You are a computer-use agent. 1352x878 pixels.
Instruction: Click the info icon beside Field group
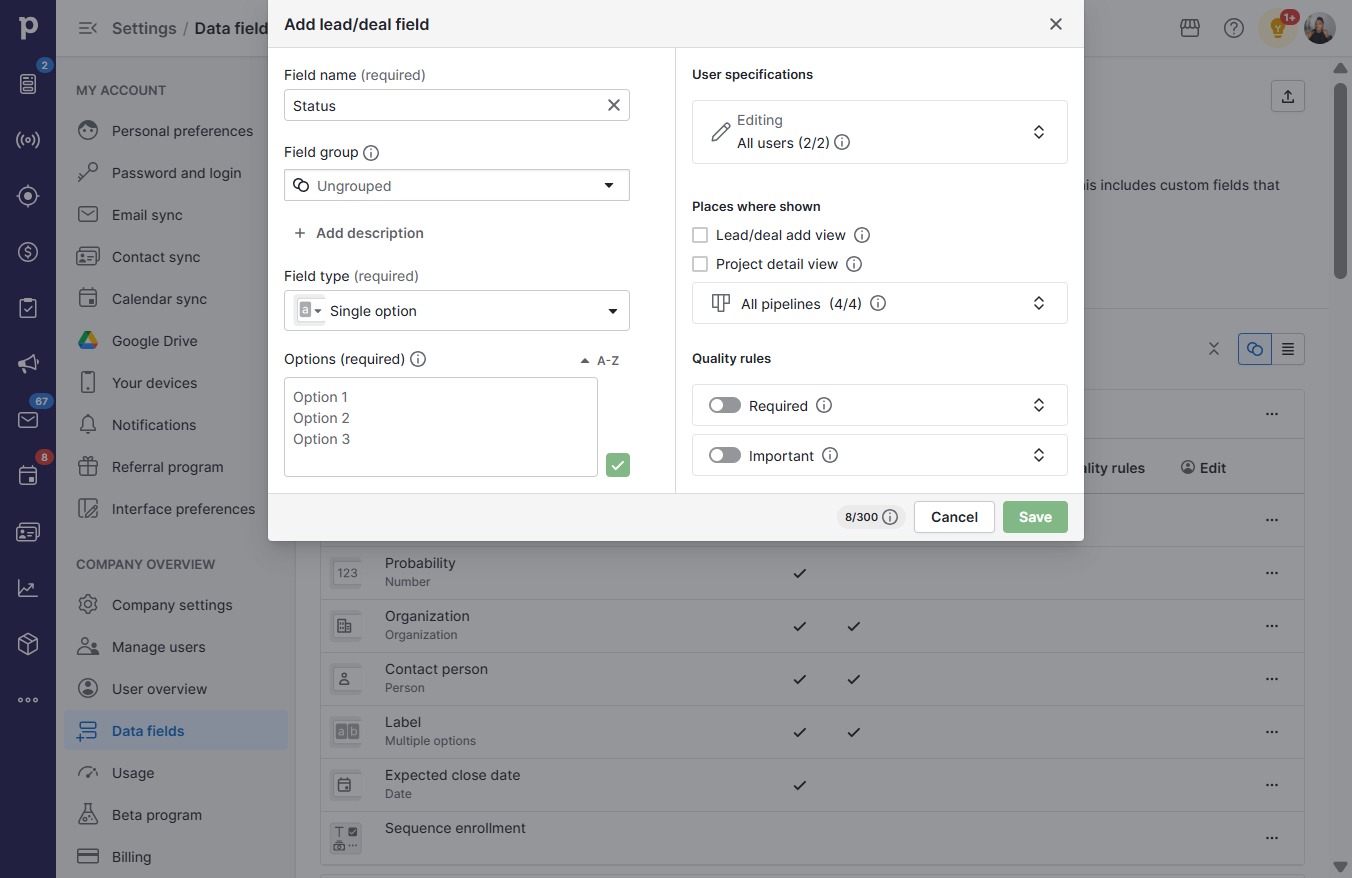371,153
